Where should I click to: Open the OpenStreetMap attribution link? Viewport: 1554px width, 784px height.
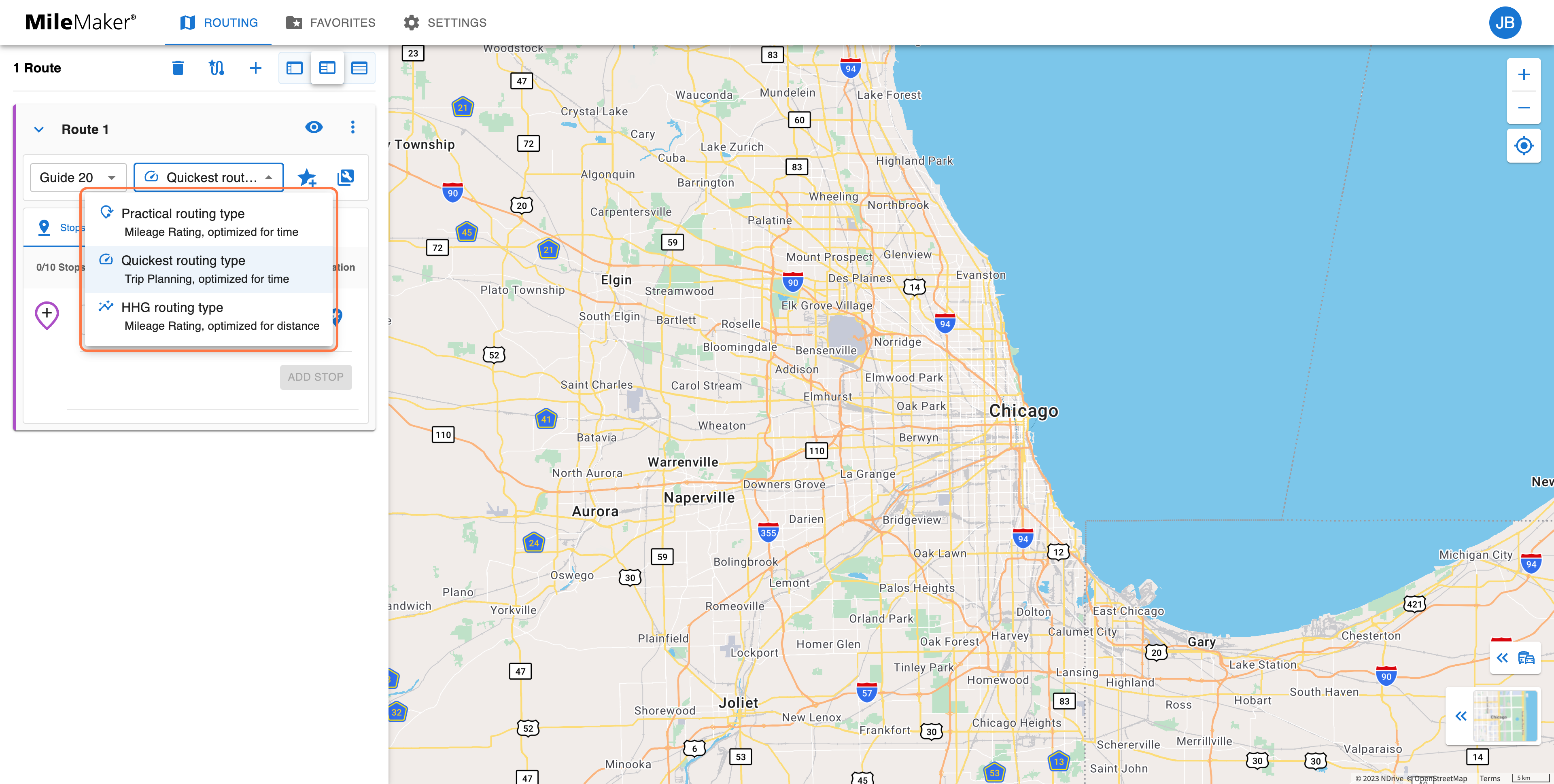pyautogui.click(x=1441, y=778)
